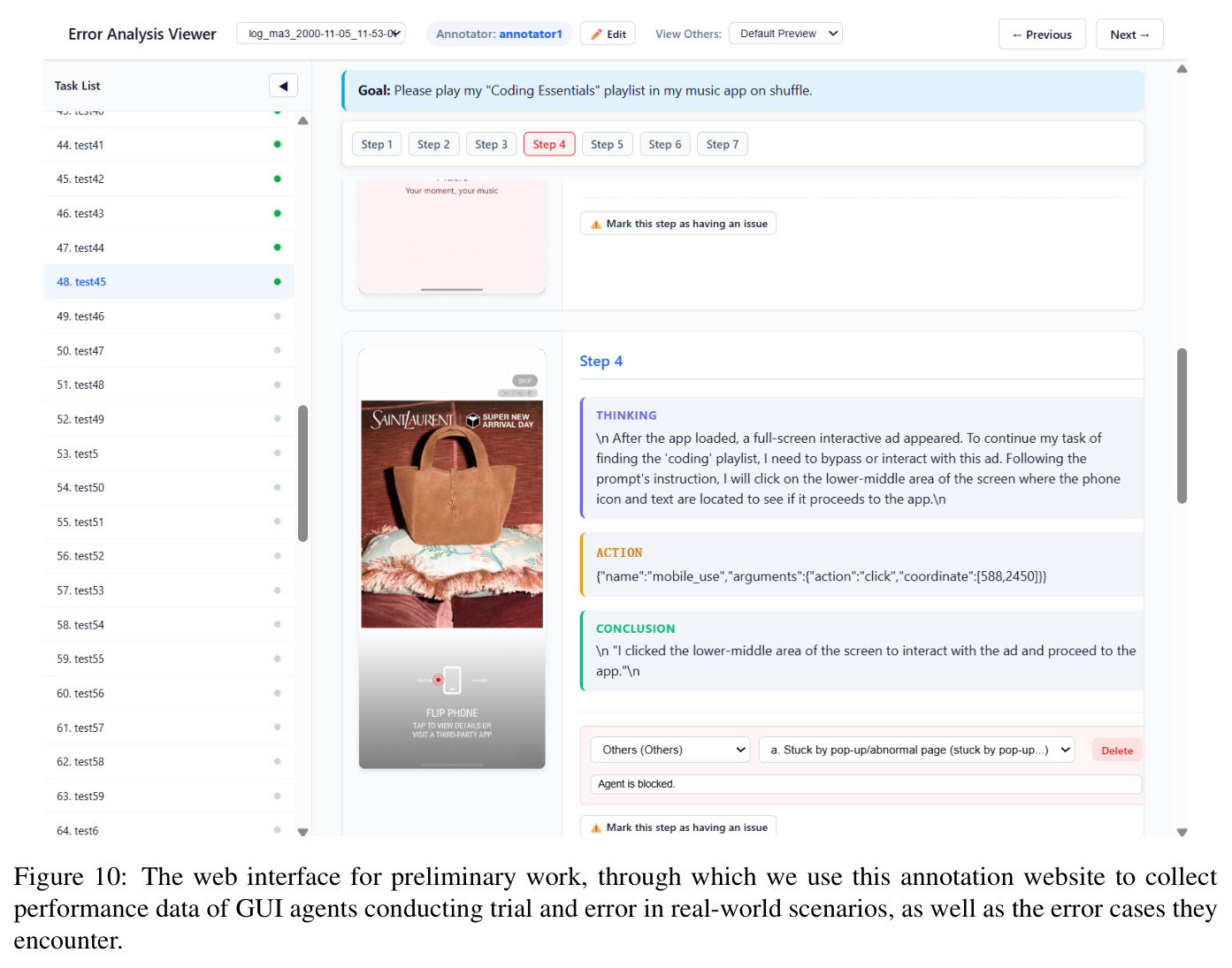1232x968 pixels.
Task: Switch to Step 6 tab
Action: 665,144
